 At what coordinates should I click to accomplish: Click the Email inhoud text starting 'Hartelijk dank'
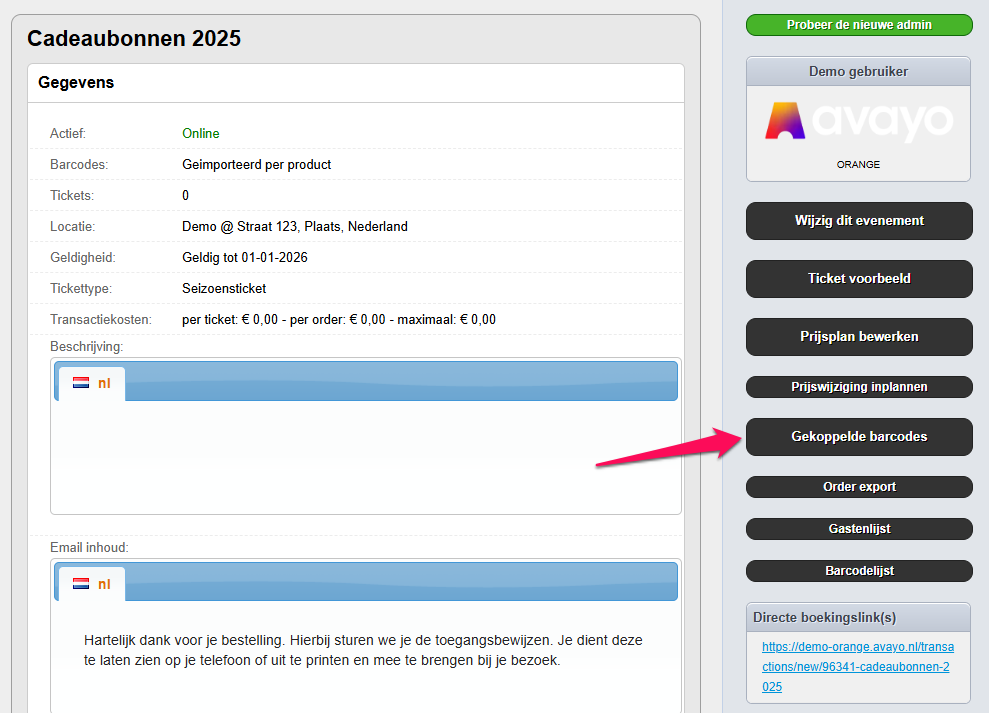363,650
